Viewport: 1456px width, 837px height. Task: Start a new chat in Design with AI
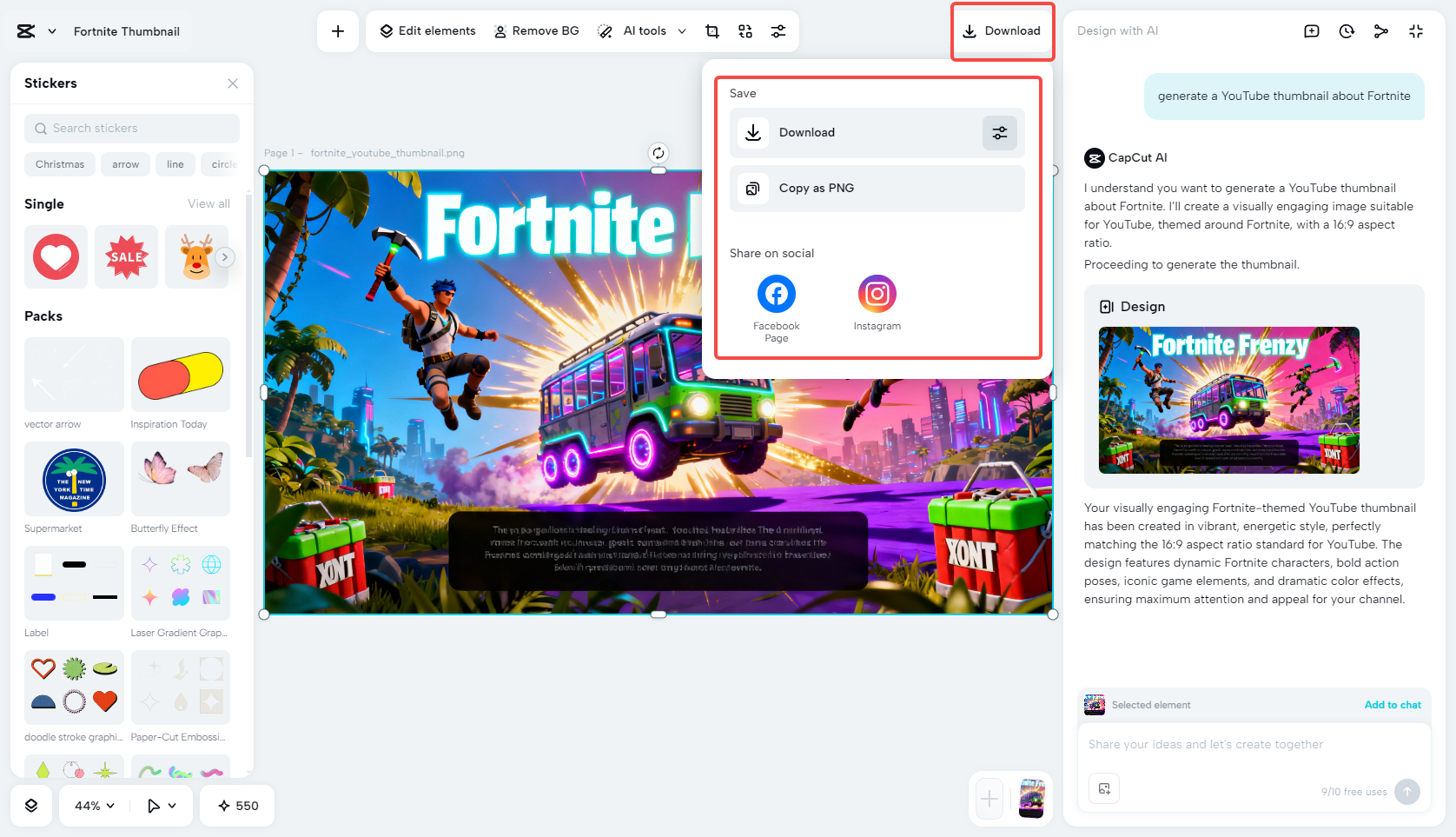click(x=1311, y=30)
